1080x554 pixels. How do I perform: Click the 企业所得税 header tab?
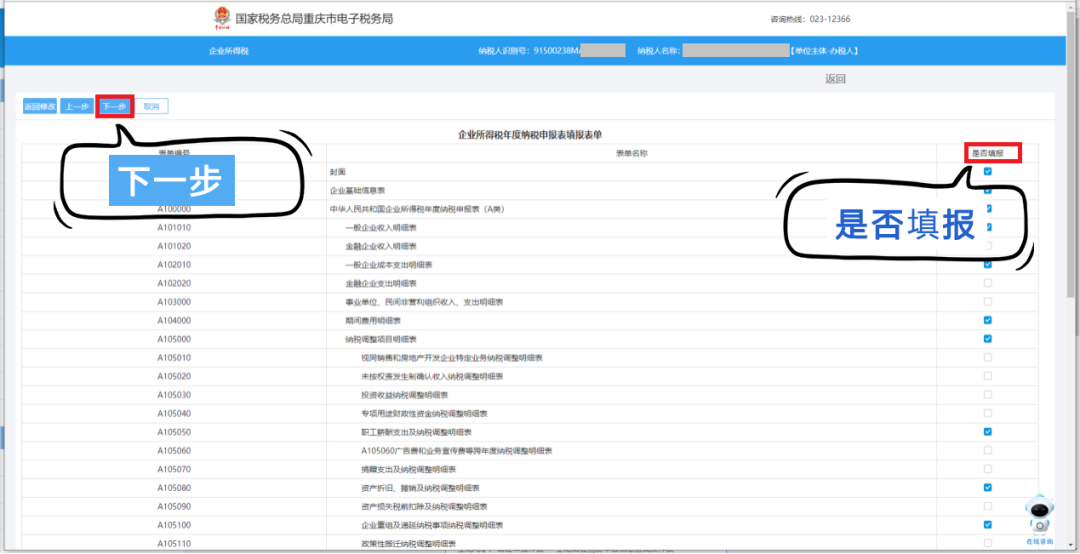pyautogui.click(x=229, y=51)
